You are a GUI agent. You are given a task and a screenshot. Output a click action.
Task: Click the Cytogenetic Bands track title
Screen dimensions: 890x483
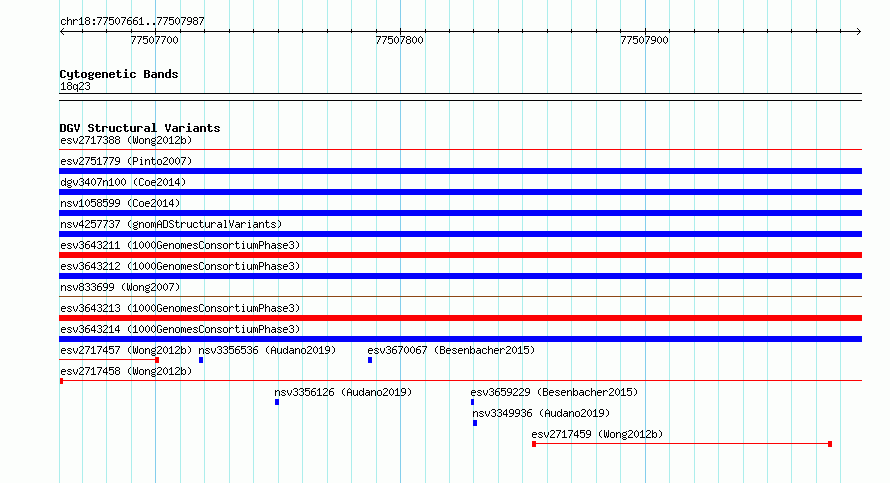coord(119,74)
